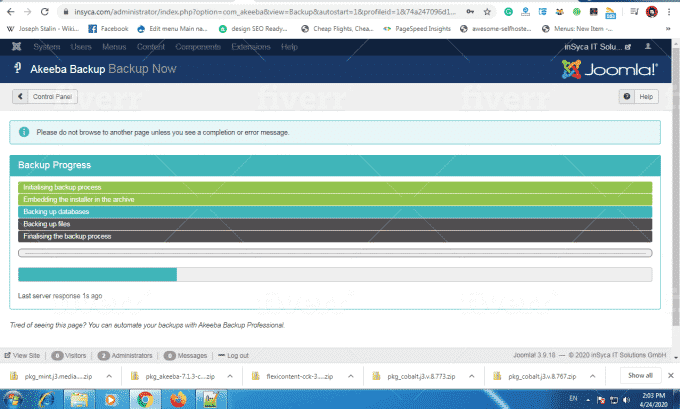
Task: Open the Users menu
Action: (x=81, y=47)
